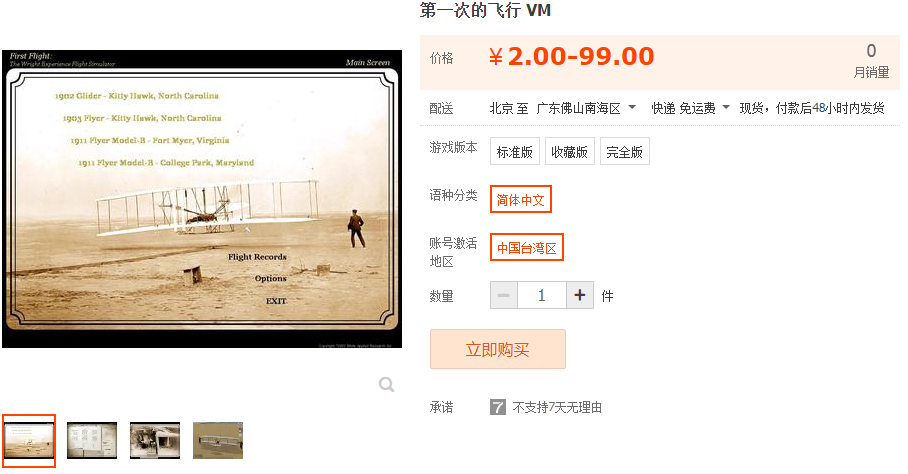908x474 pixels.
Task: Click the 立即购买 buy now button
Action: [497, 350]
